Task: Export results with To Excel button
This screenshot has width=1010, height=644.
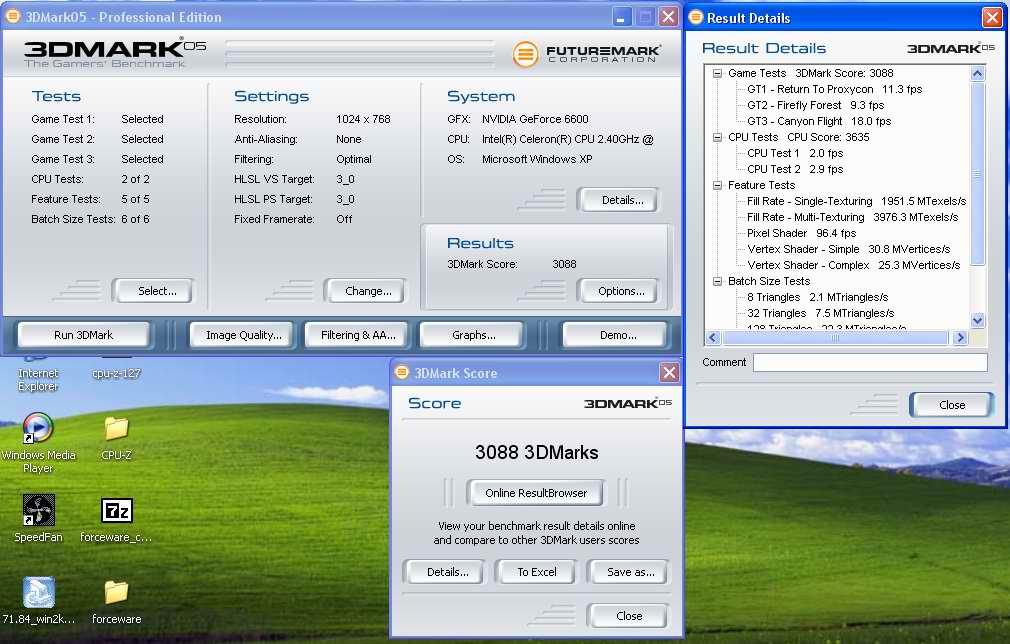Action: (536, 572)
